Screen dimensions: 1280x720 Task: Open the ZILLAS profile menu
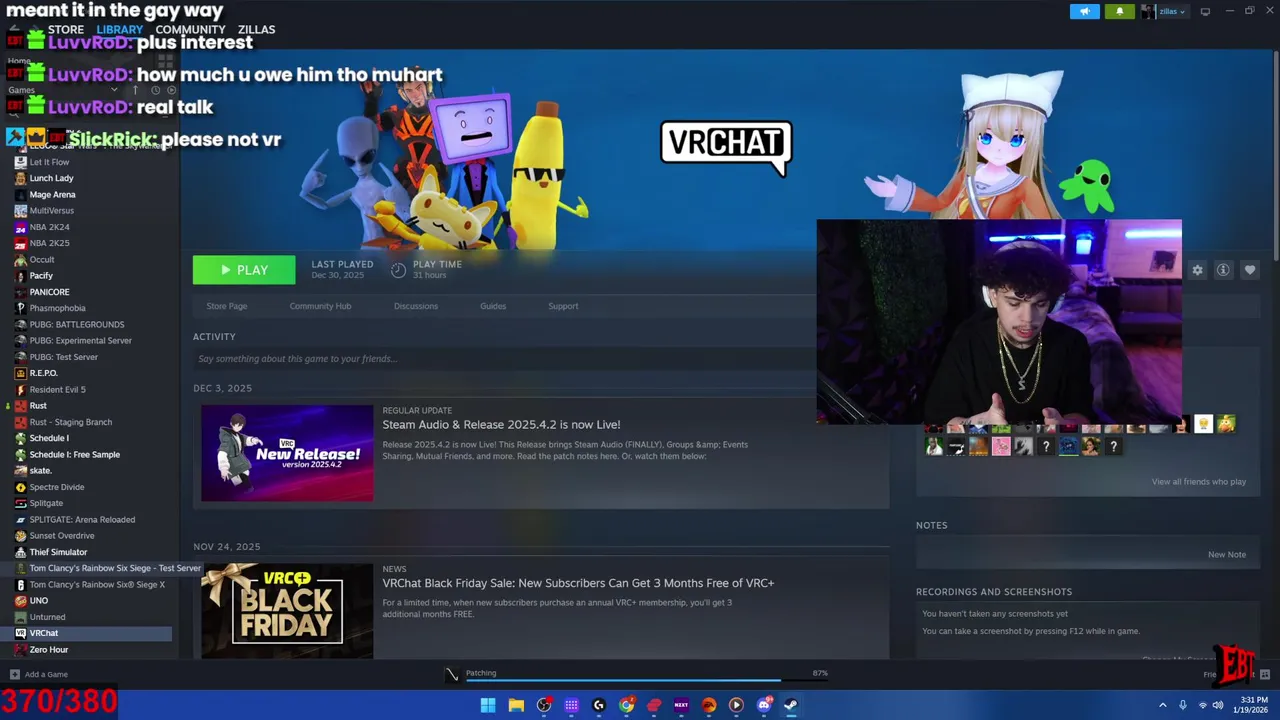point(256,29)
